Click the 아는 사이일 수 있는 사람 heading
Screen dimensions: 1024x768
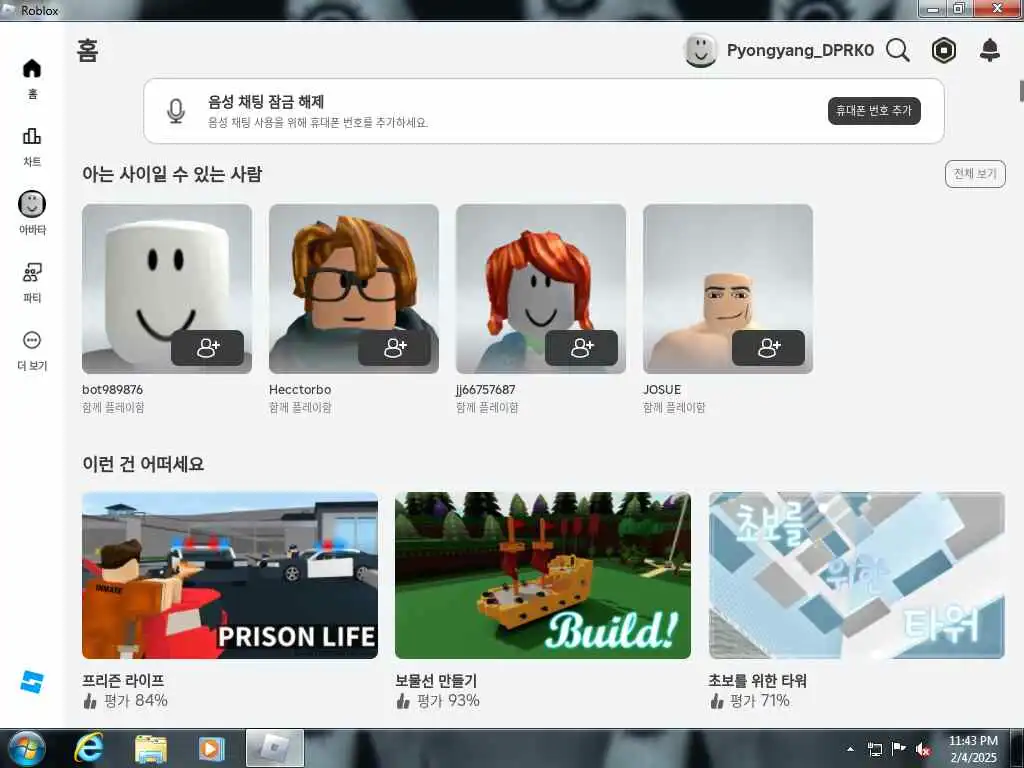point(172,174)
